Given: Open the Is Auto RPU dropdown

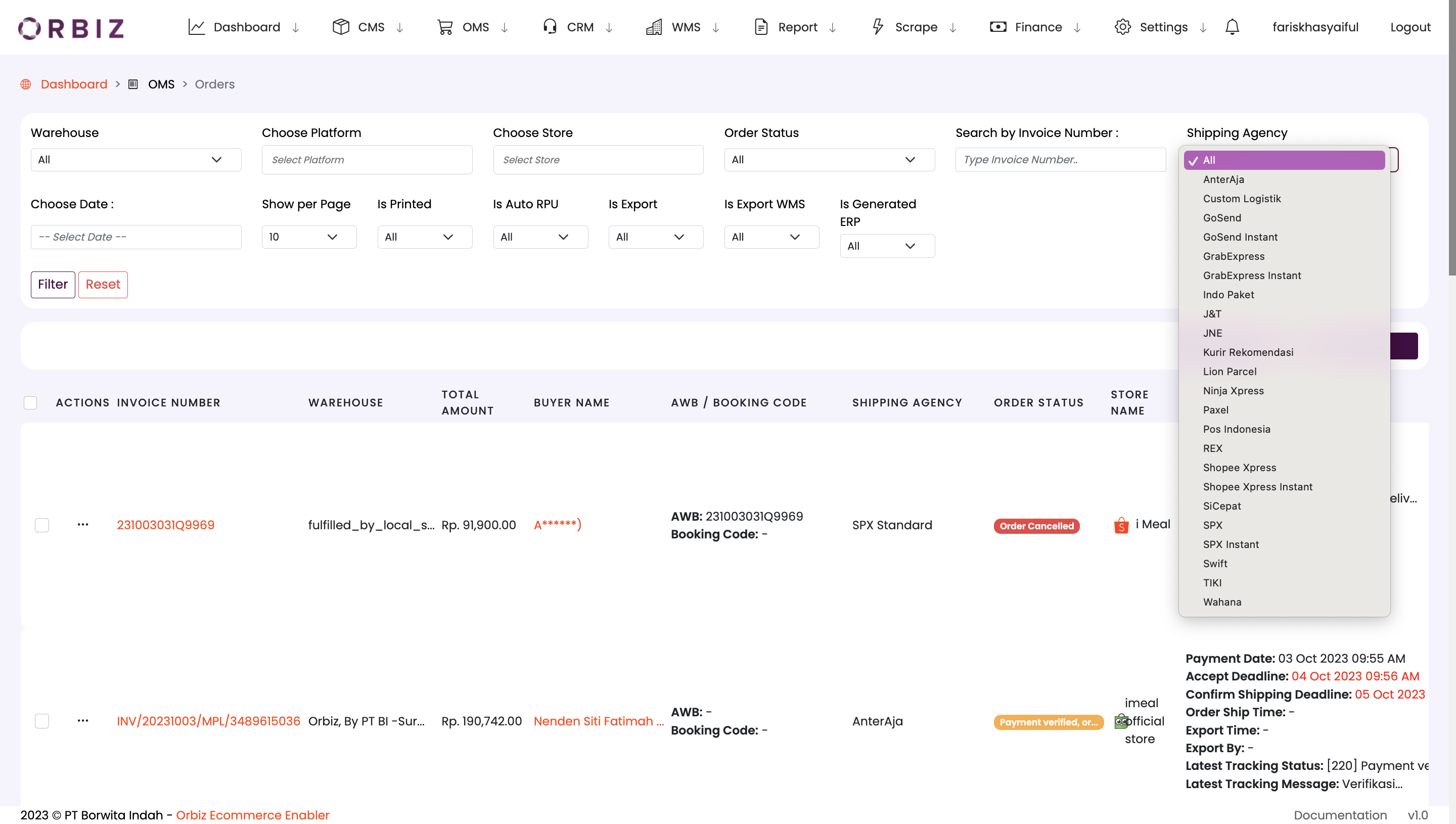Looking at the screenshot, I should (x=540, y=237).
